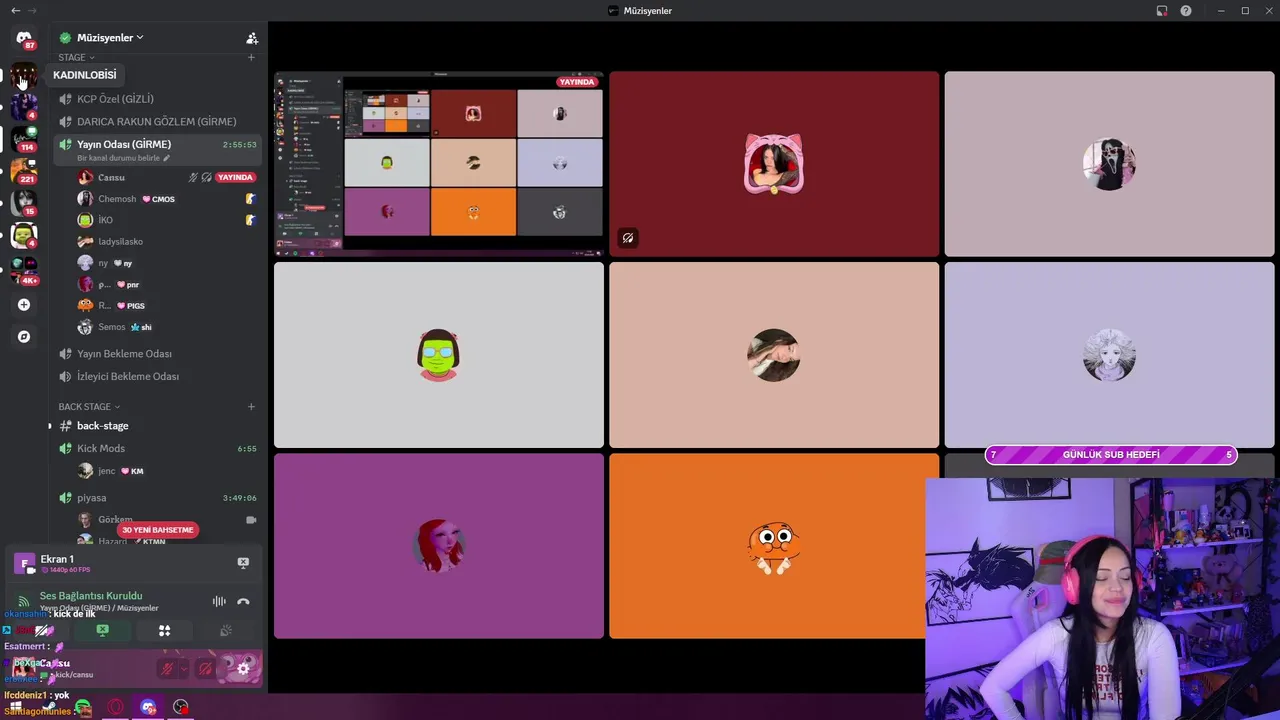Create channel in STAGE category
The height and width of the screenshot is (720, 1280).
point(251,58)
